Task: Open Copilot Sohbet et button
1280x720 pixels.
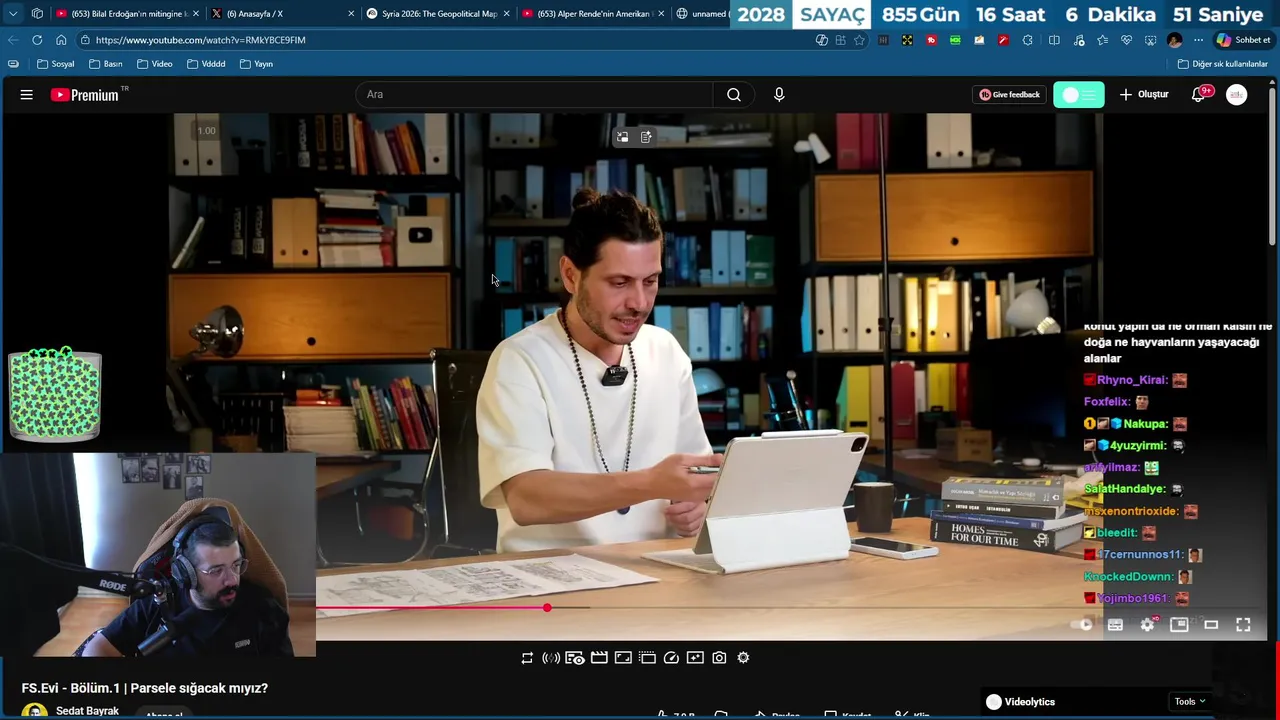Action: pyautogui.click(x=1243, y=40)
